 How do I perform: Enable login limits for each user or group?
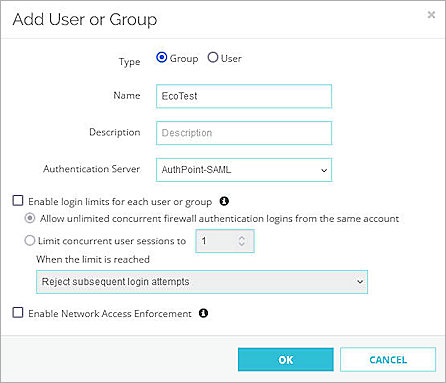pos(18,201)
